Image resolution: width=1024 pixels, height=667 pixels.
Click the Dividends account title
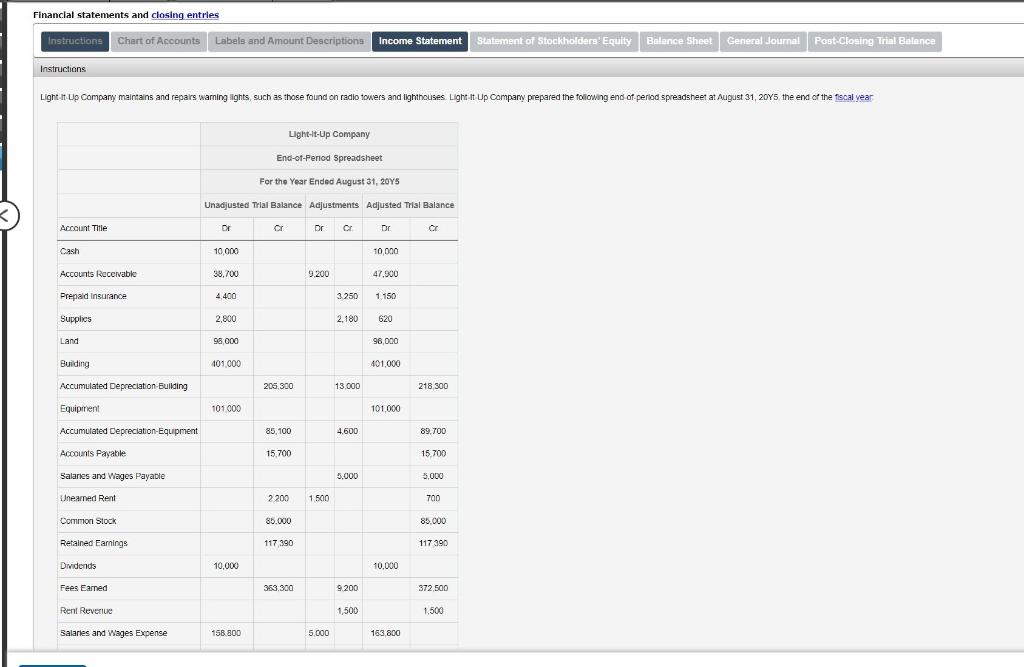(78, 566)
